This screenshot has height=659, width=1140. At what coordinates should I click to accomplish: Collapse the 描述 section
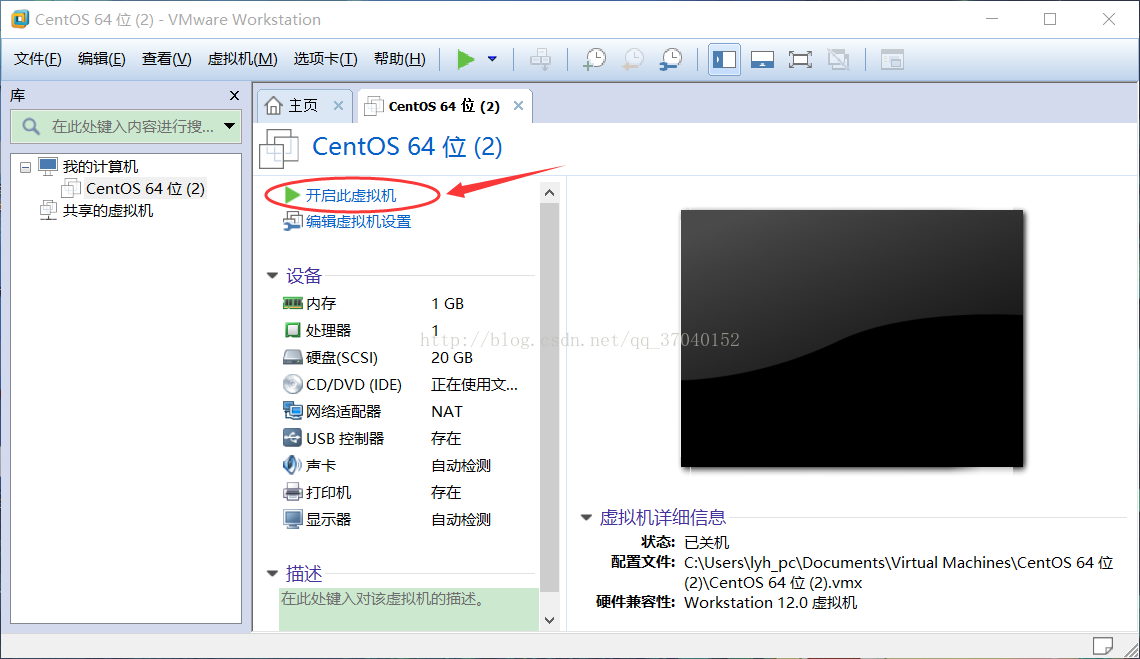273,574
